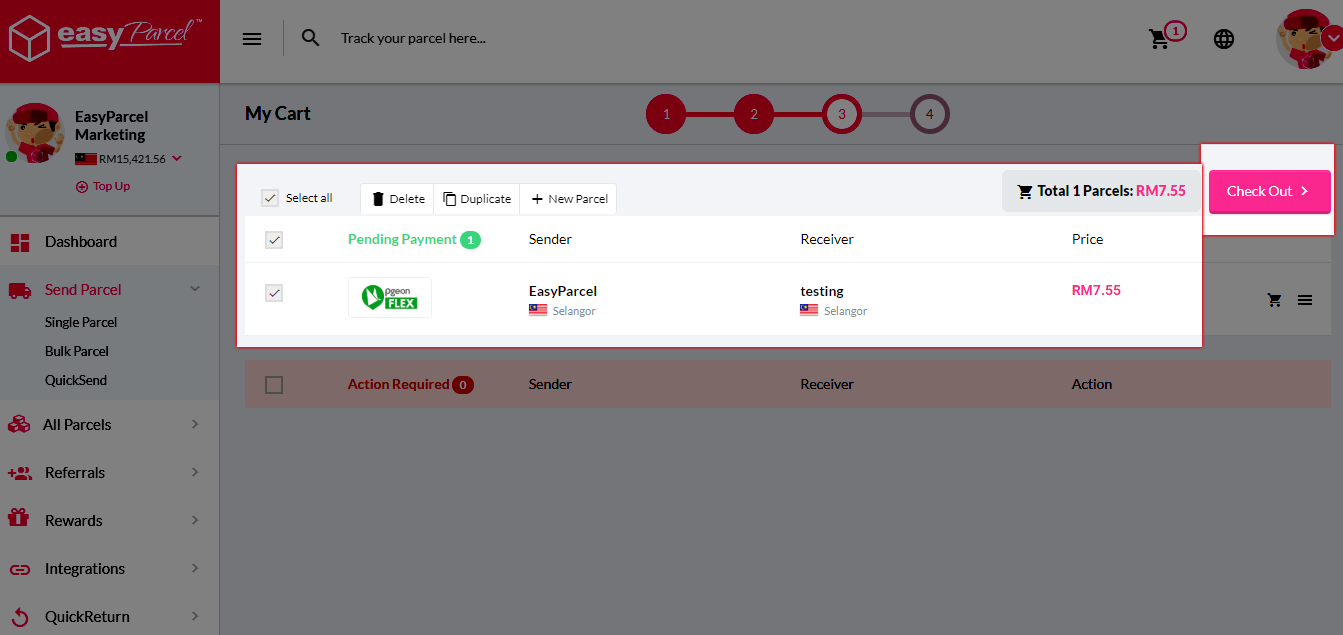Collapse the Send Parcel chevron
The height and width of the screenshot is (635, 1343).
[195, 289]
